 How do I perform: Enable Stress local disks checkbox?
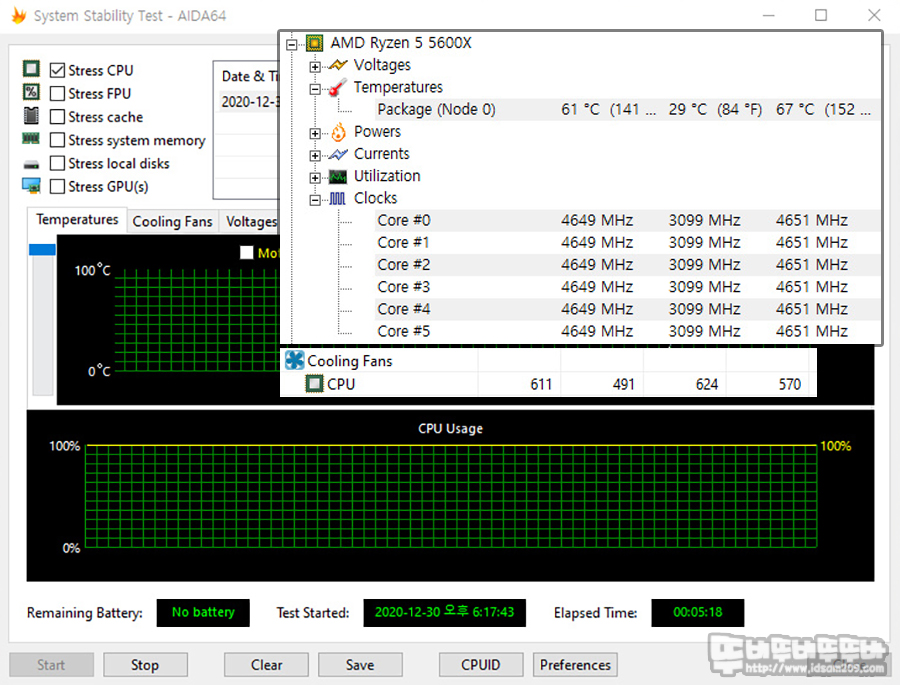pos(57,164)
